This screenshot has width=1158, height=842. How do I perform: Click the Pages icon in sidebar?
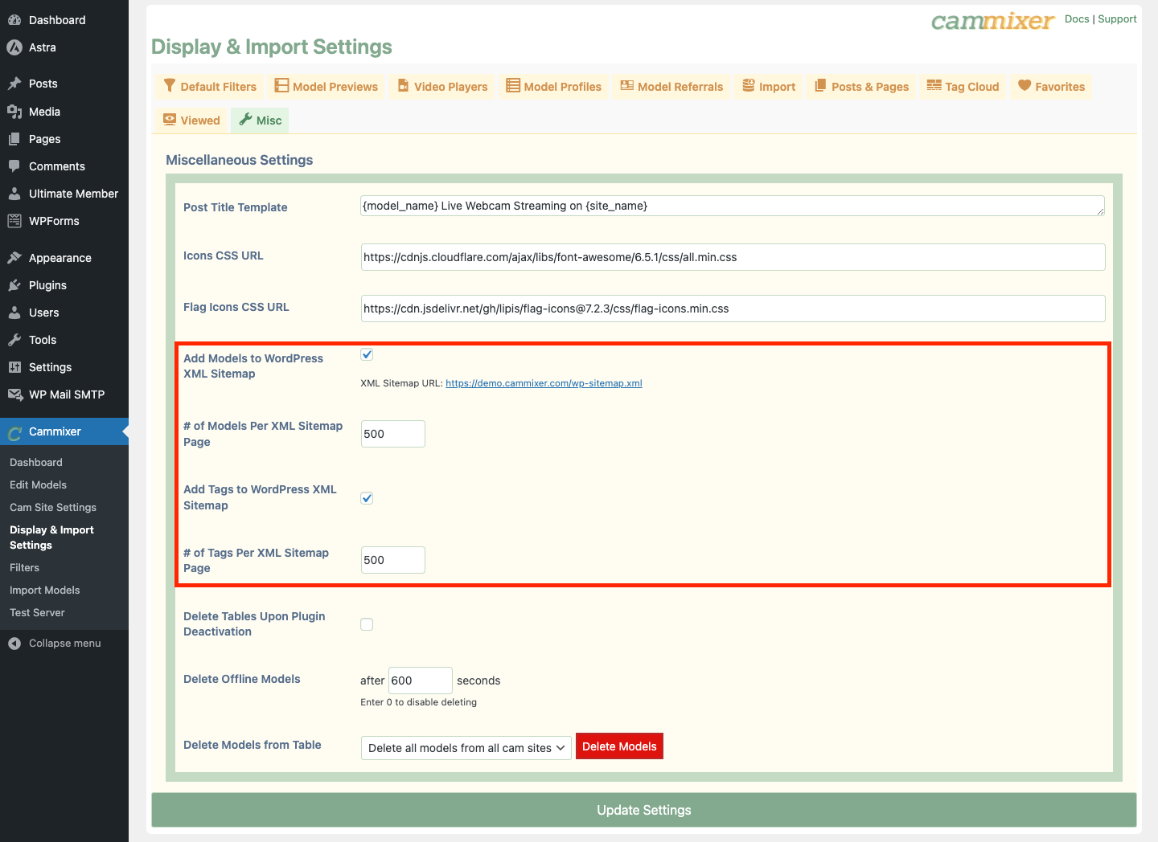point(14,139)
